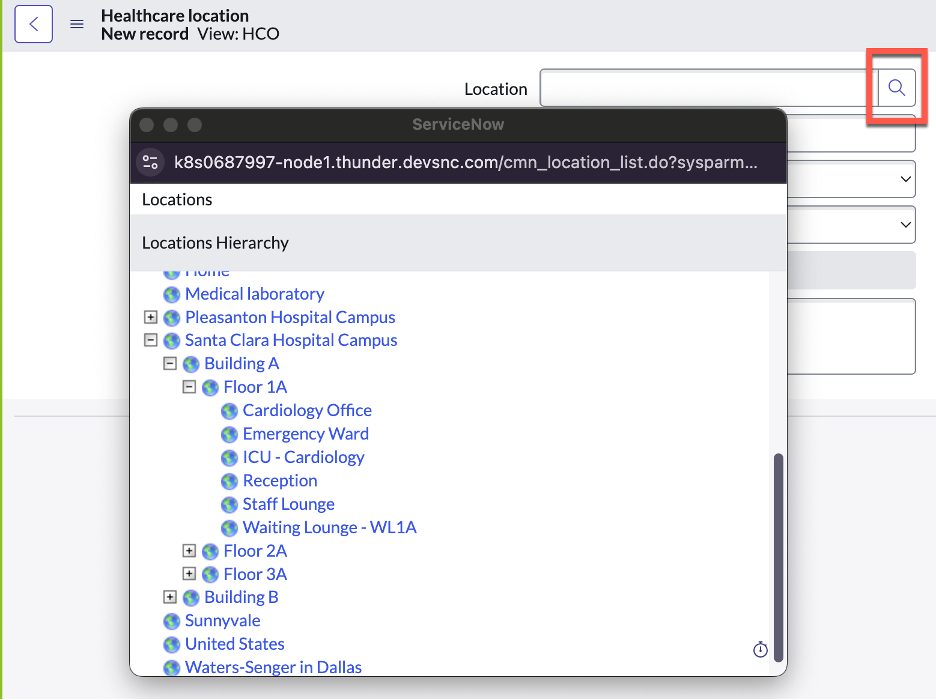Select Sunnyvale location

click(223, 621)
